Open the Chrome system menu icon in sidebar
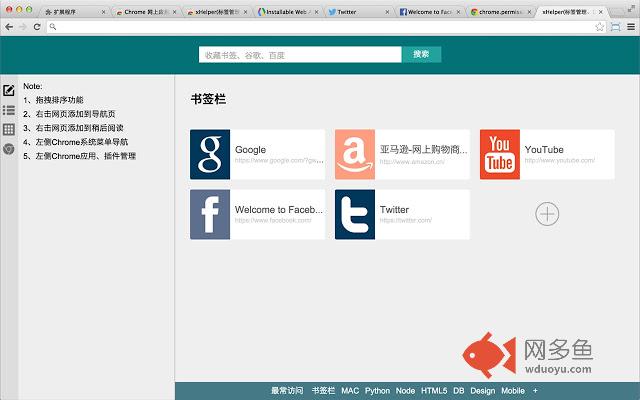This screenshot has height=400, width=640. [x=9, y=149]
